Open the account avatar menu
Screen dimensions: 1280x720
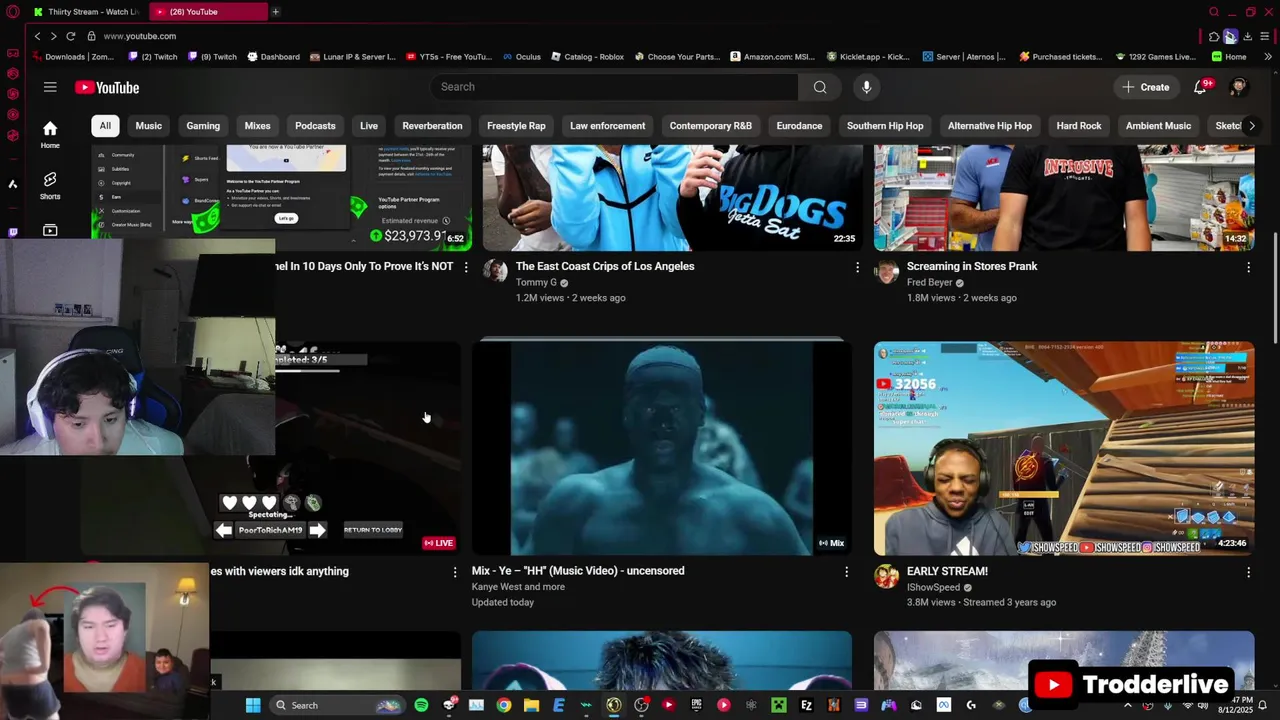(x=1239, y=87)
